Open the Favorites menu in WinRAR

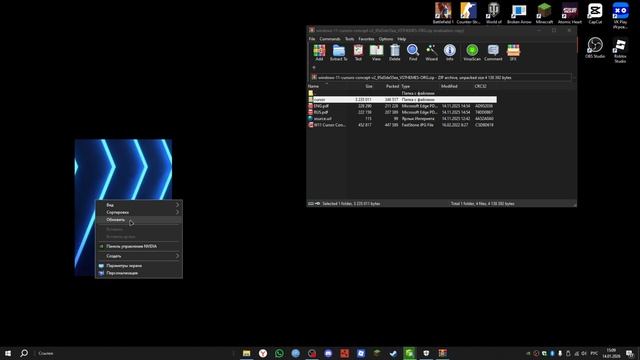tap(366, 39)
